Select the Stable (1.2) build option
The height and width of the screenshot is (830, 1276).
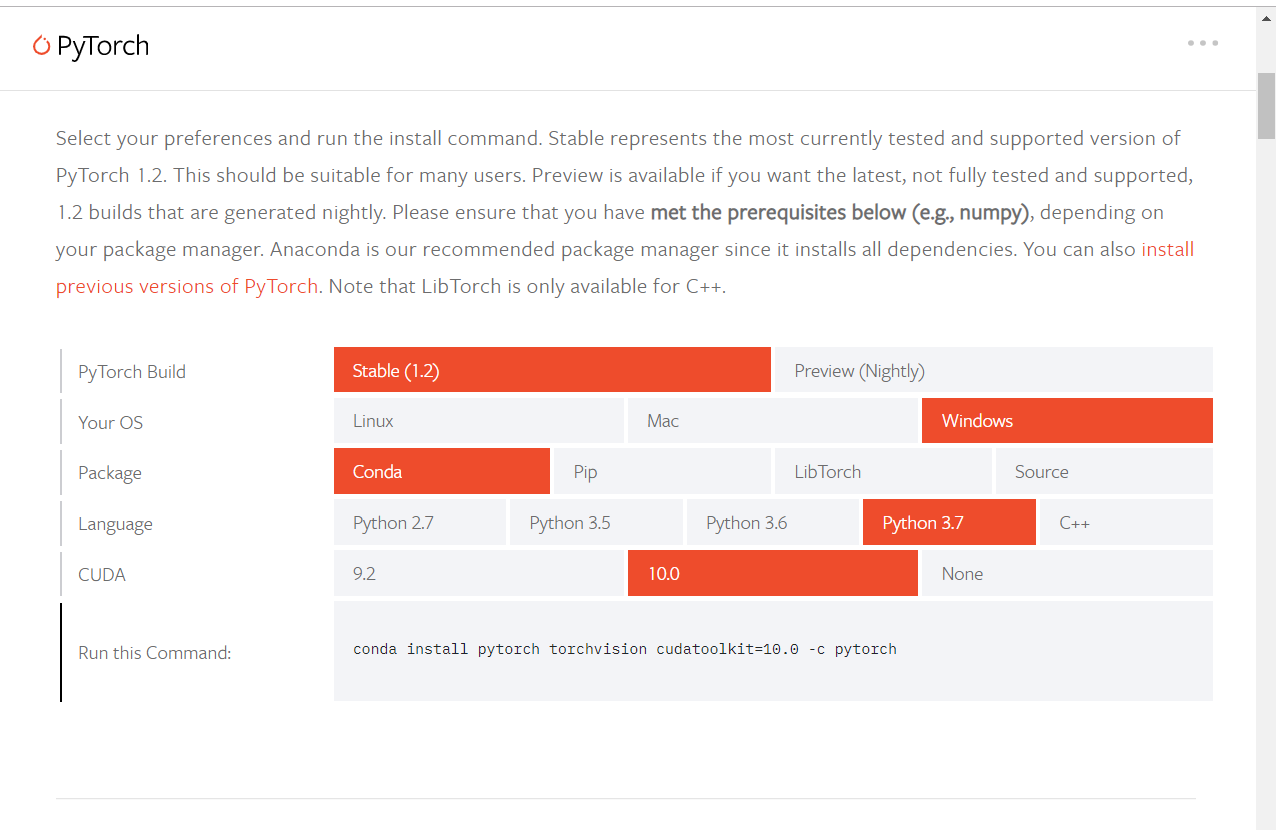click(x=552, y=370)
